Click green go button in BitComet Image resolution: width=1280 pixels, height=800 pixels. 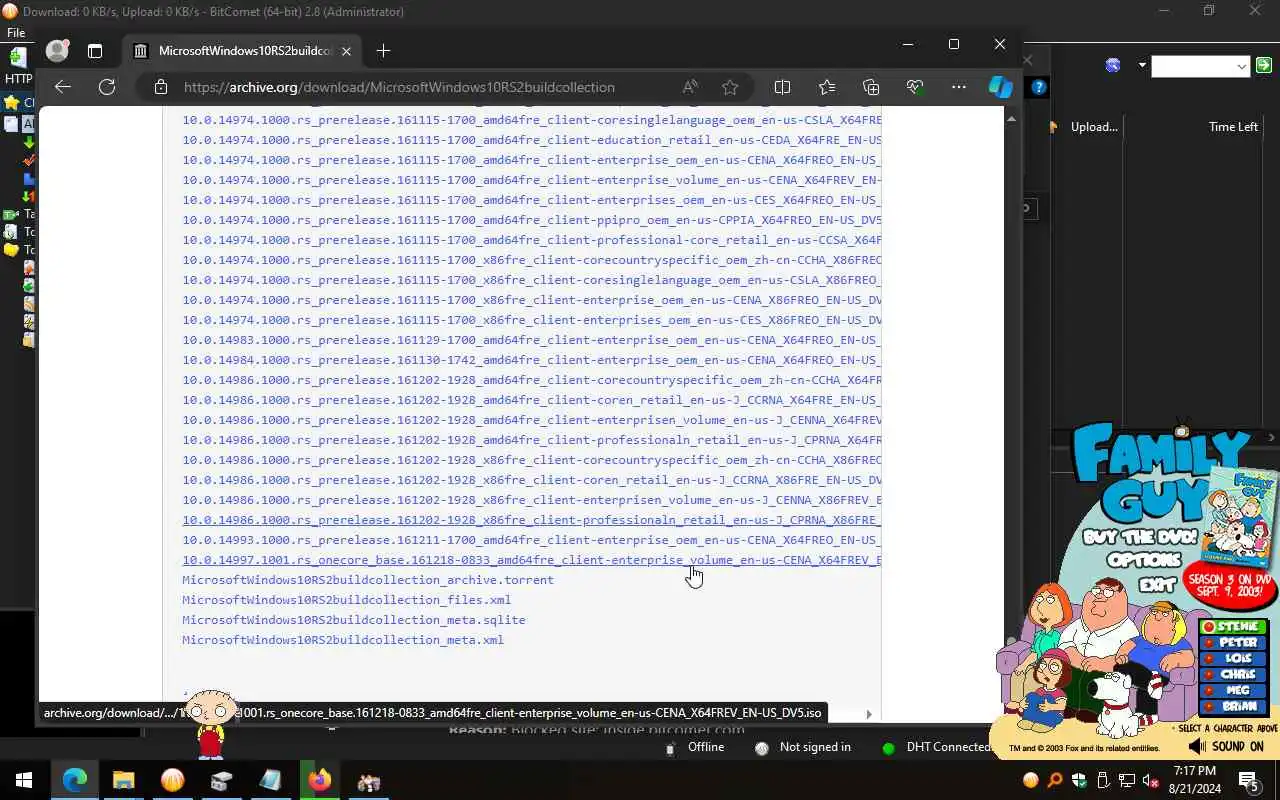click(x=1264, y=66)
